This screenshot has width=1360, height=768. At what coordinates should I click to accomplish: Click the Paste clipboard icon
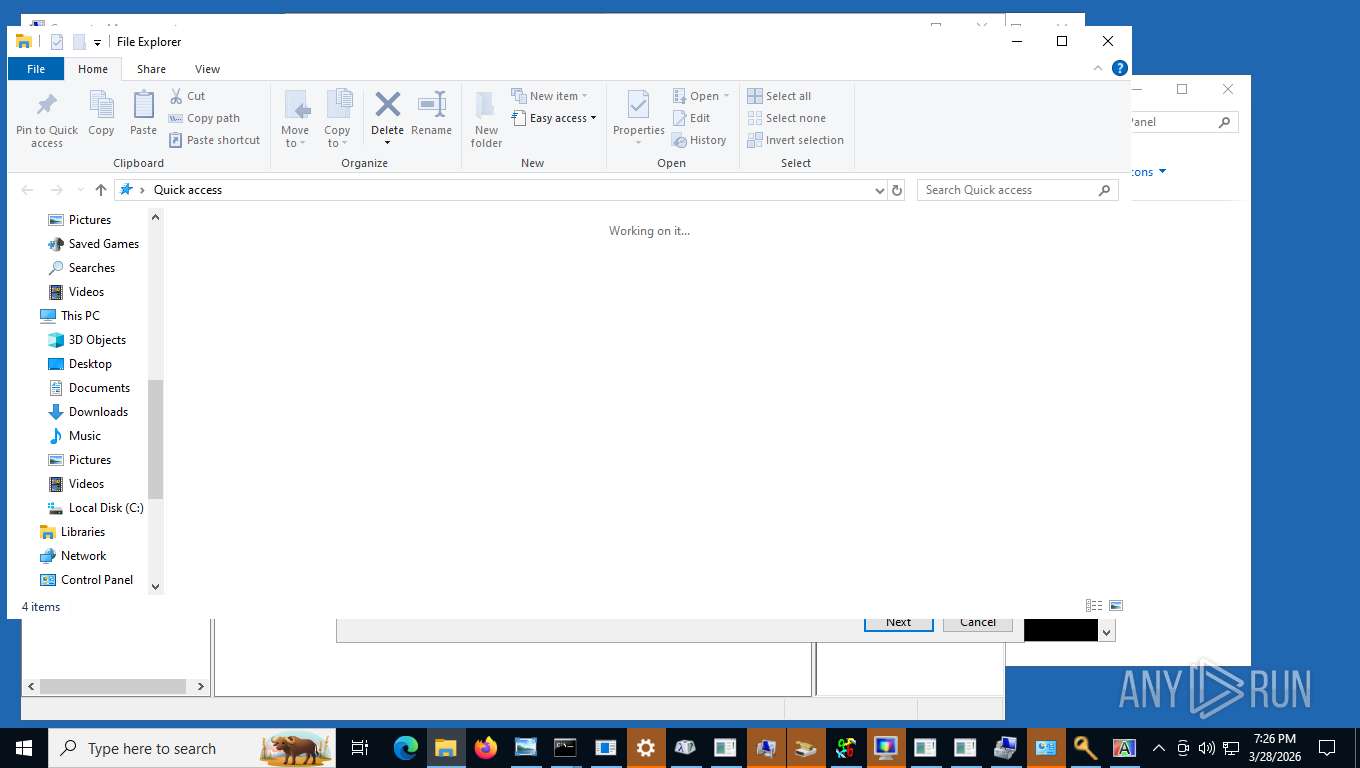[x=143, y=105]
